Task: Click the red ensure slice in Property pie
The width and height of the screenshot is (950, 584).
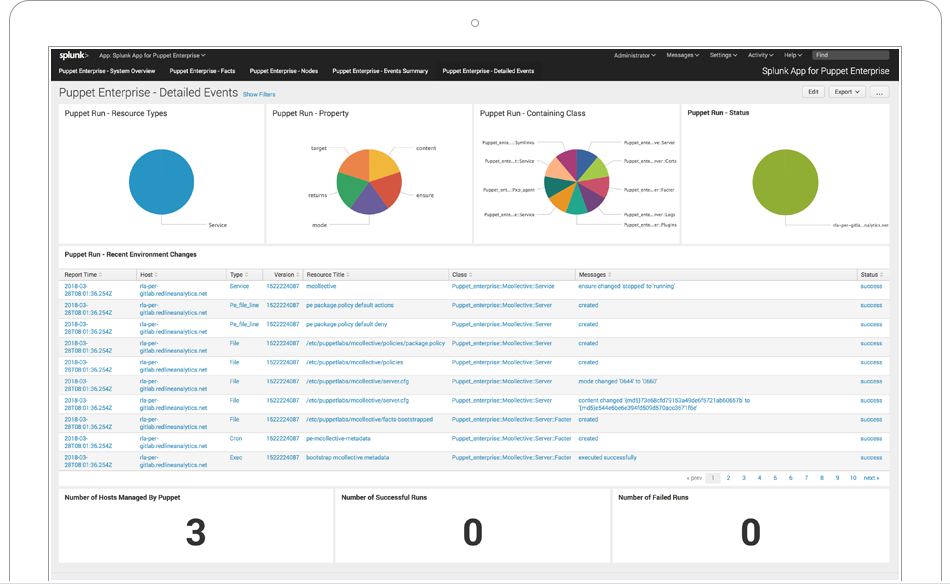Action: (x=389, y=190)
